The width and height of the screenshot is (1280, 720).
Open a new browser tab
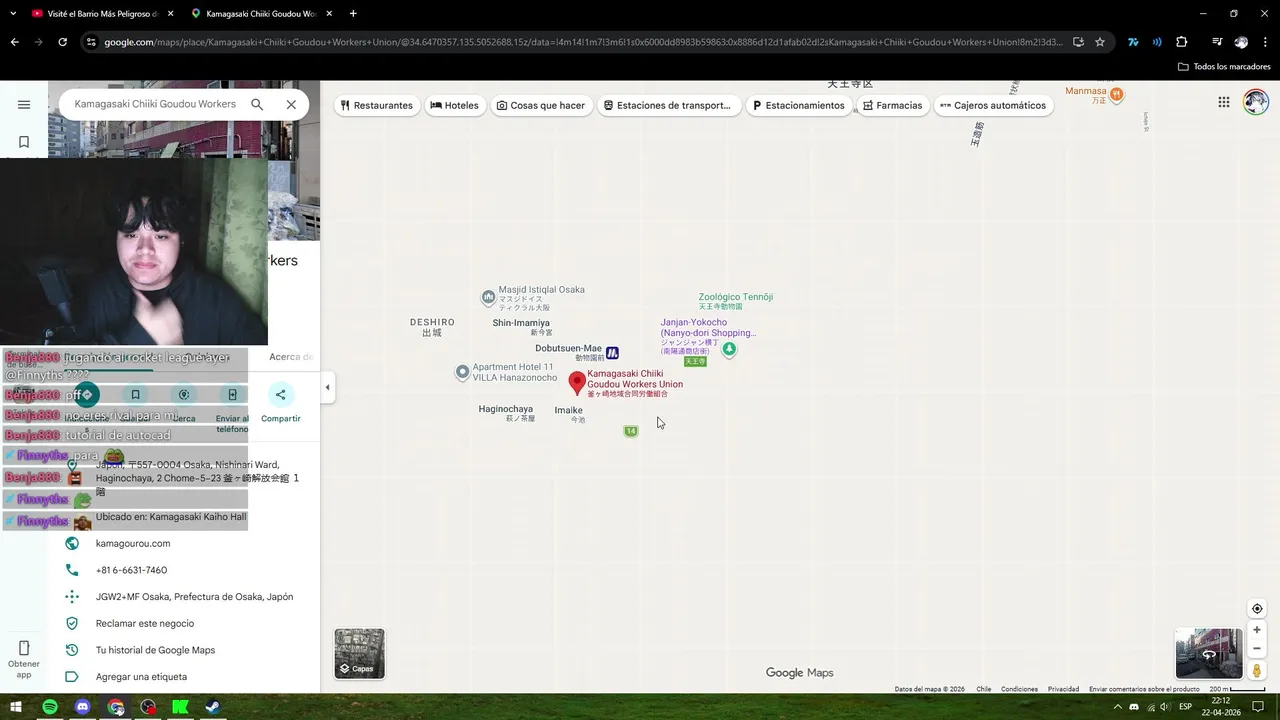353,14
